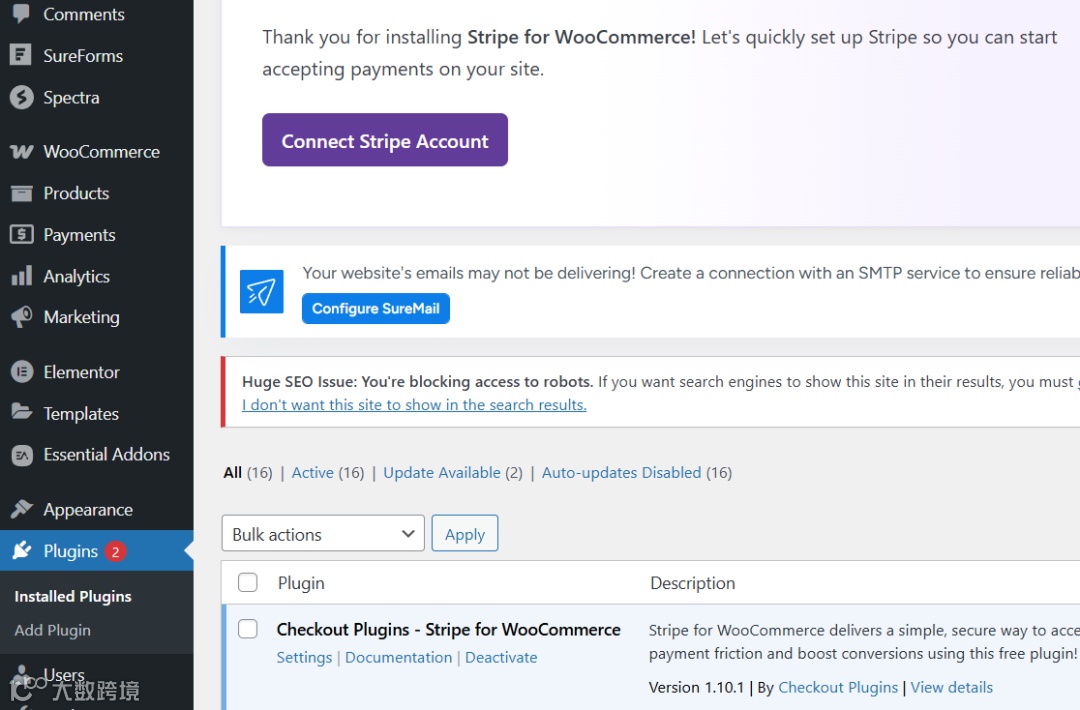Click the Appearance paintbrush icon

(x=21, y=509)
